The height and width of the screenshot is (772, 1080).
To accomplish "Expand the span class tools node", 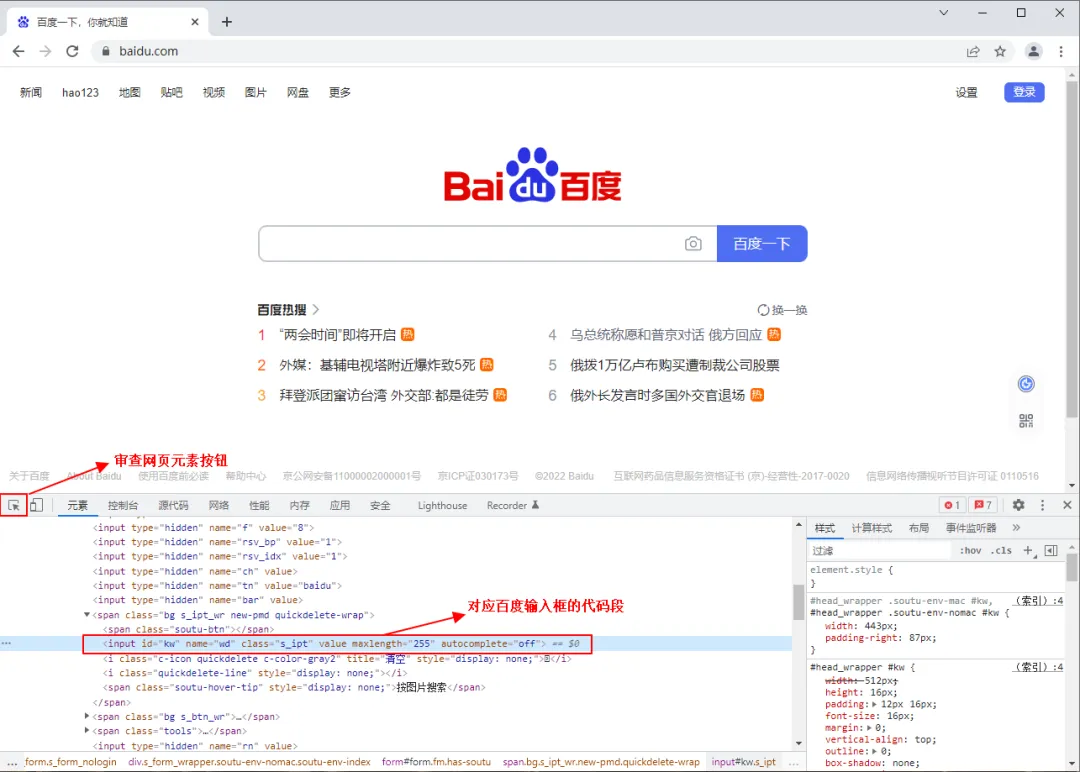I will pyautogui.click(x=87, y=731).
